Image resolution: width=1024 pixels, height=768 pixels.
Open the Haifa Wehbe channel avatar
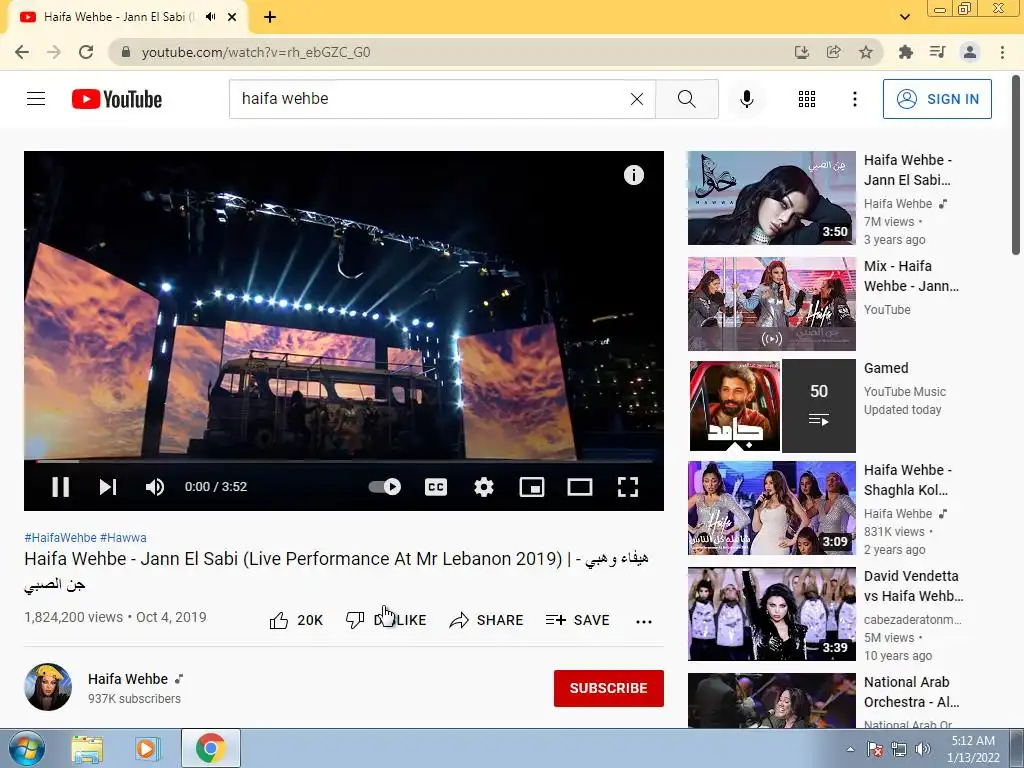click(x=48, y=687)
